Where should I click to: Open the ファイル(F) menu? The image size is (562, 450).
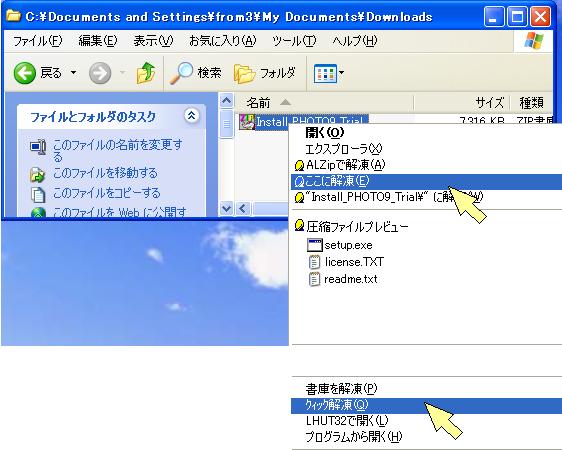(x=37, y=41)
